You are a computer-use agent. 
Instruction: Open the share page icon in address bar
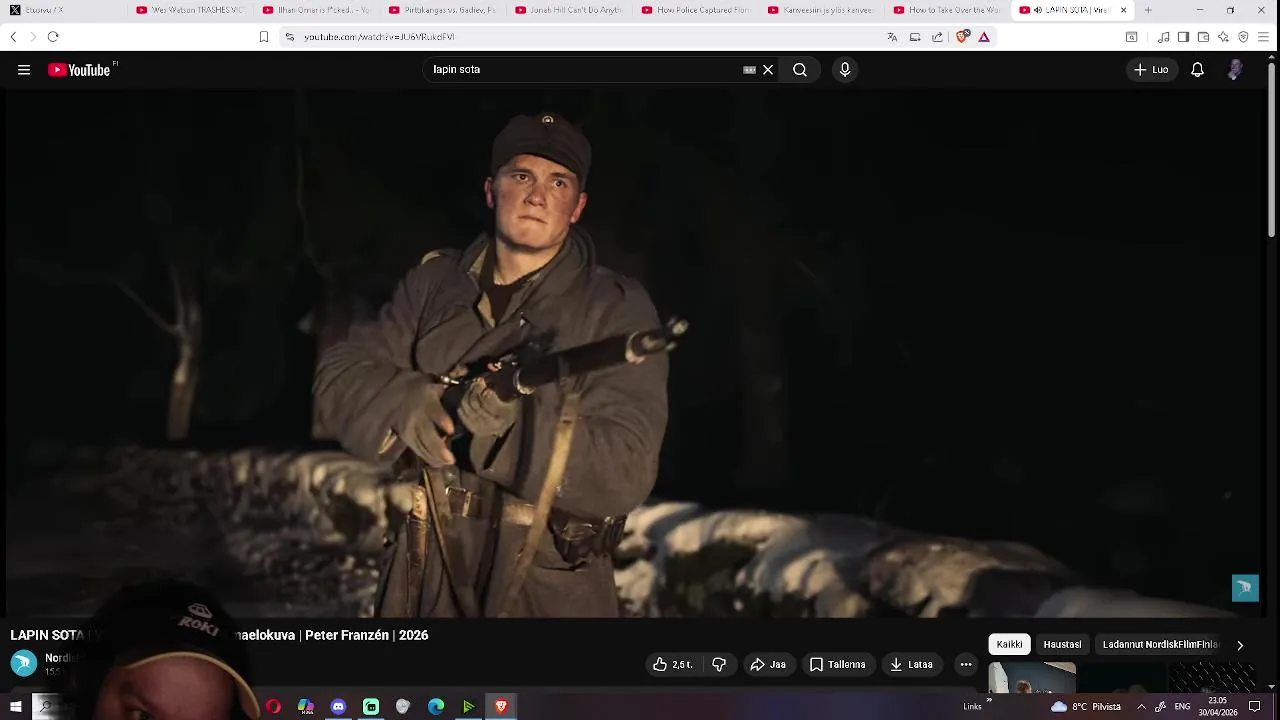[937, 37]
